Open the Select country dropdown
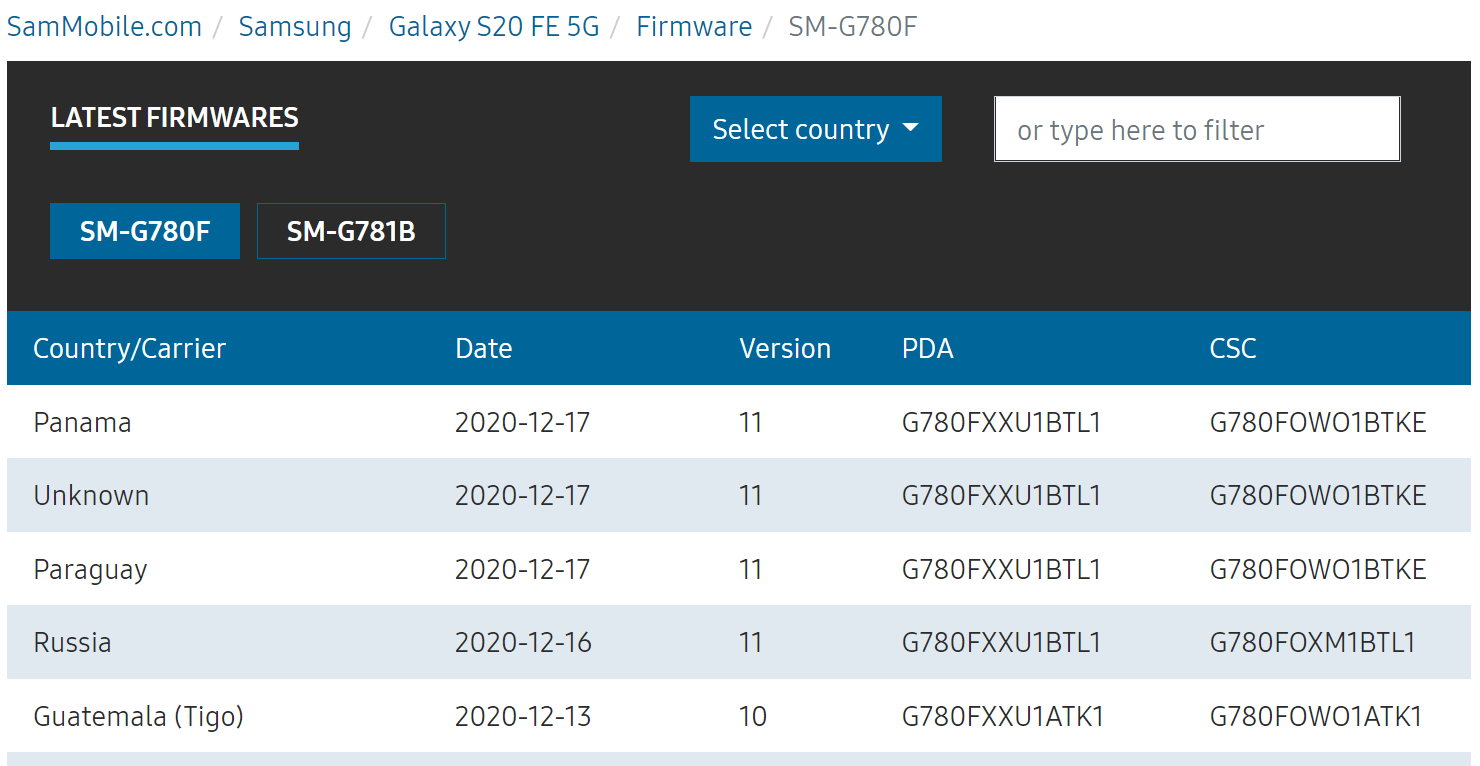Viewport: 1480px width, 766px height. [816, 129]
